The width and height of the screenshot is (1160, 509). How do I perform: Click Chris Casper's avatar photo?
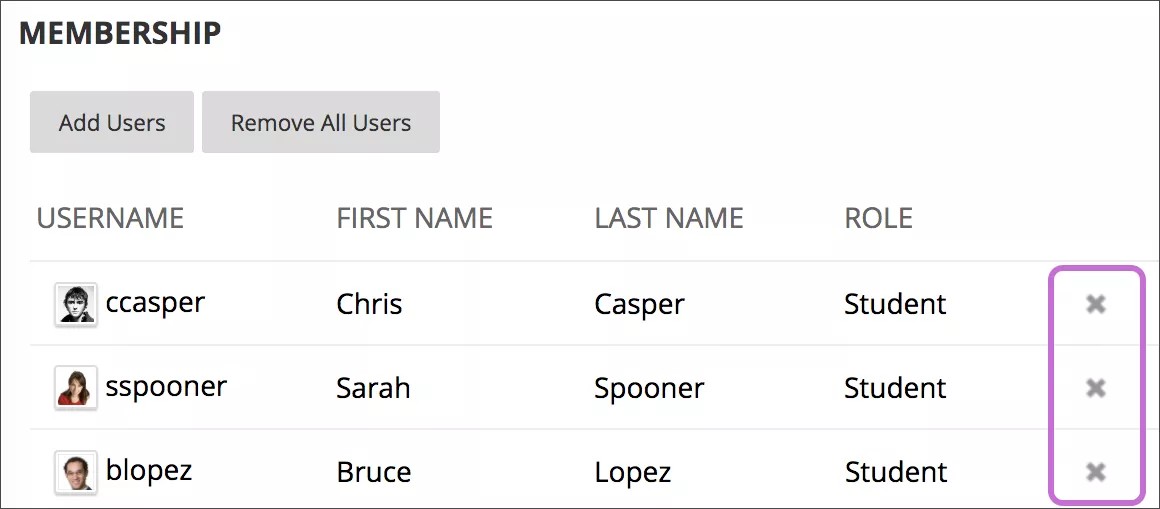[x=76, y=304]
